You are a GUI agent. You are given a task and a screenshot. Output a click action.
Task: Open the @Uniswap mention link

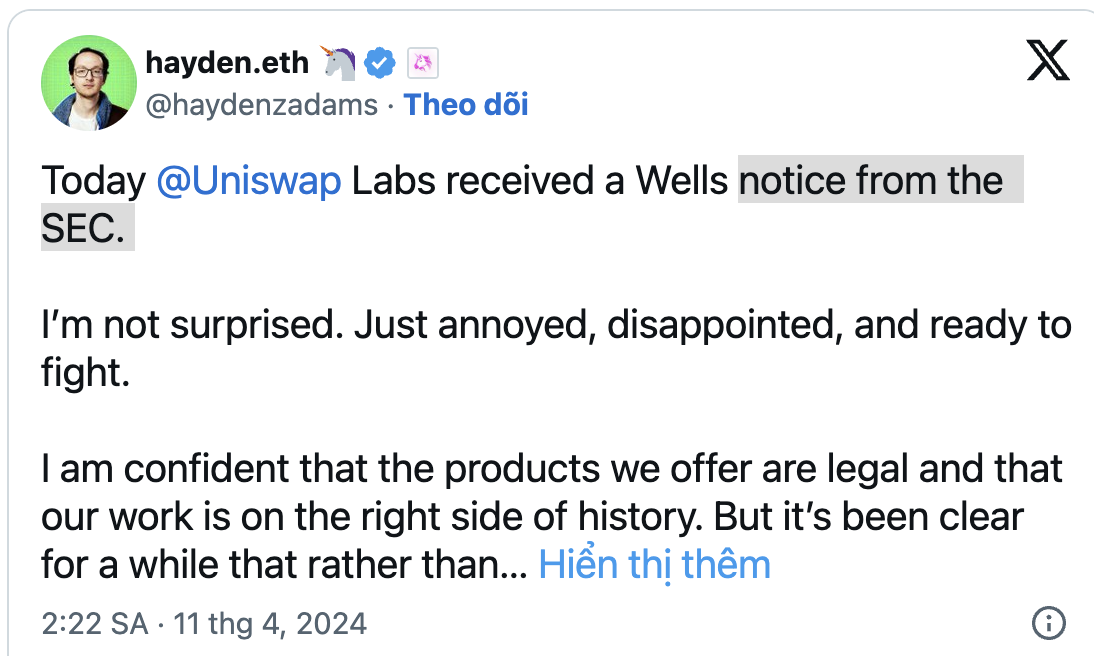[249, 181]
